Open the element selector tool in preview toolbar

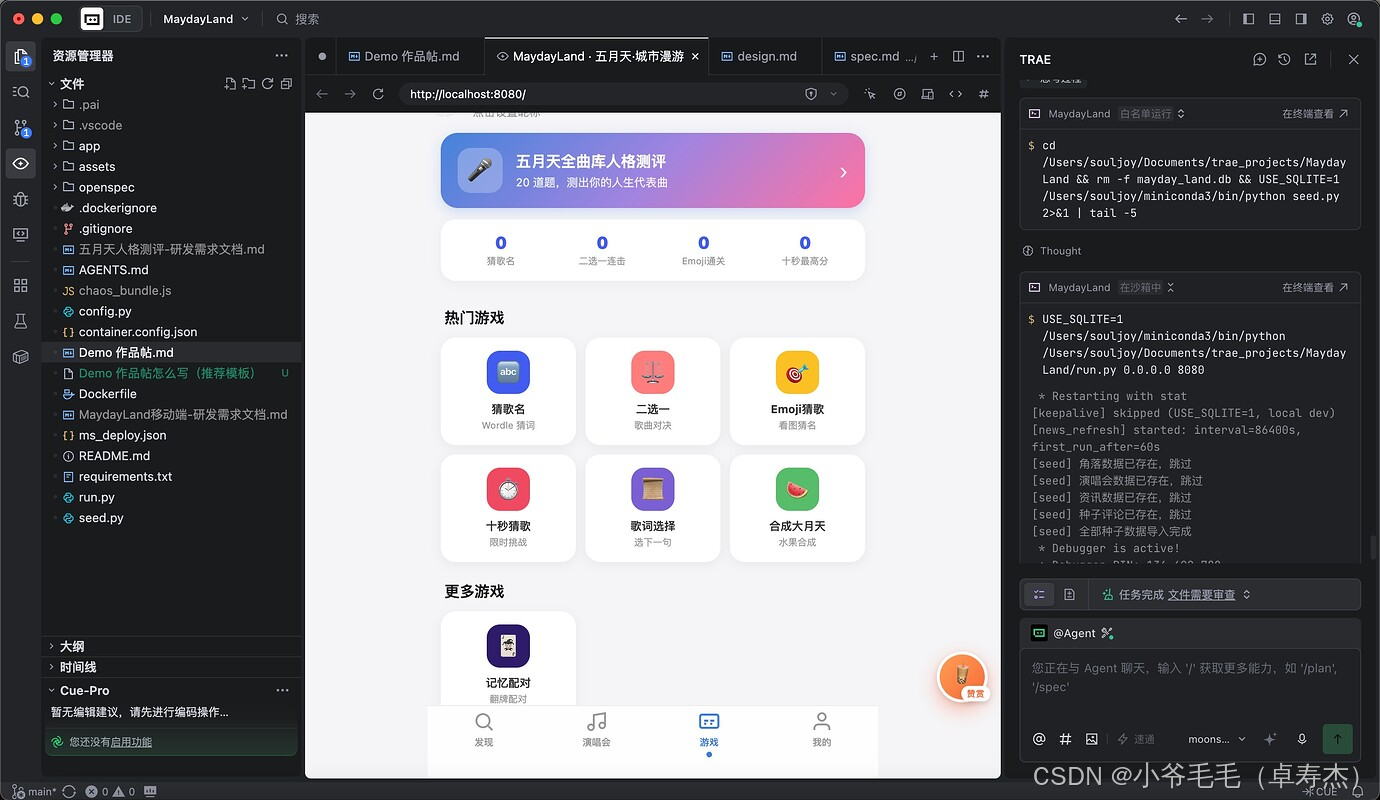[x=870, y=94]
